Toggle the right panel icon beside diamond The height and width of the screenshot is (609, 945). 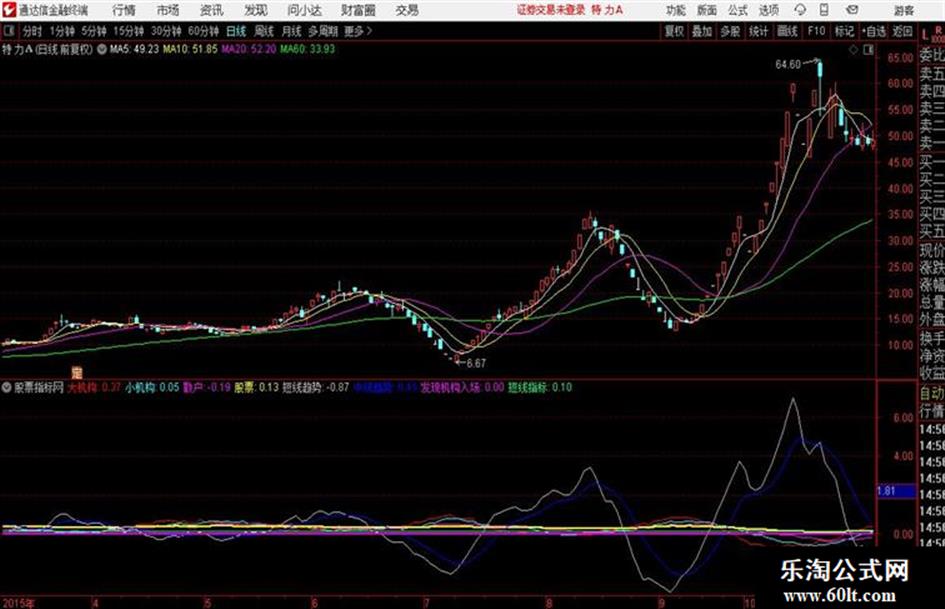click(868, 50)
